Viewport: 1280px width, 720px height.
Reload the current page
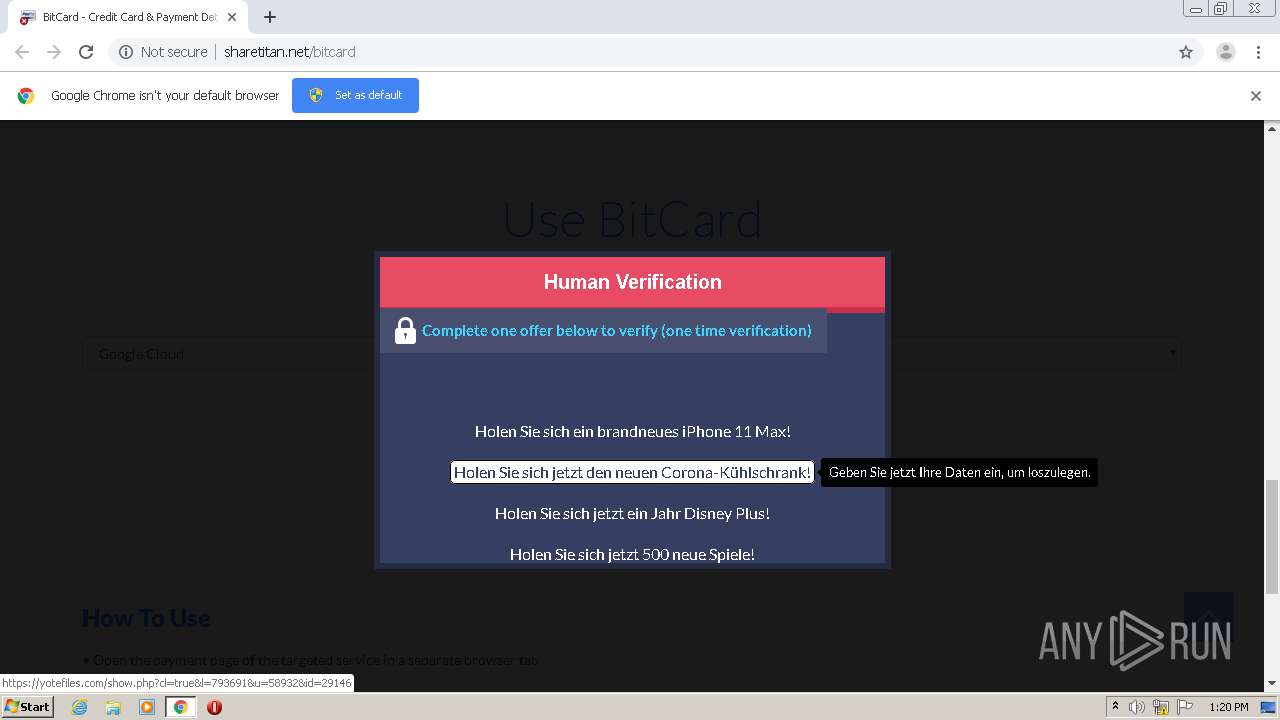(86, 52)
